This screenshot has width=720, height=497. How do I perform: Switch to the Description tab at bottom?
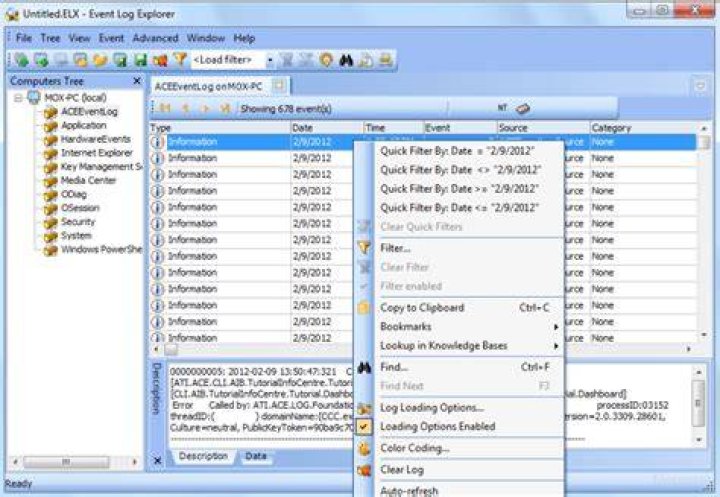[203, 456]
